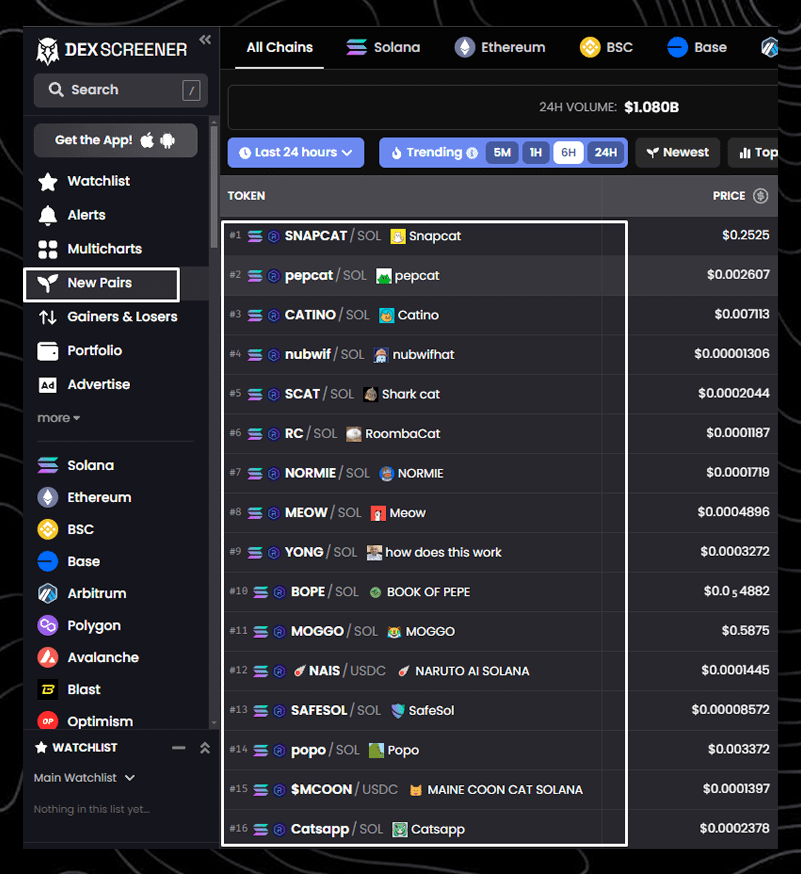This screenshot has width=801, height=874.
Task: Expand the more menu in the sidebar
Action: 59,418
